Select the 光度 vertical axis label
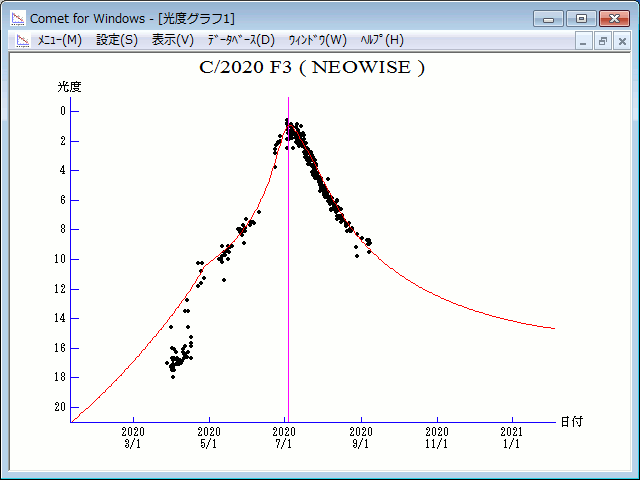Image resolution: width=640 pixels, height=480 pixels. pyautogui.click(x=69, y=87)
